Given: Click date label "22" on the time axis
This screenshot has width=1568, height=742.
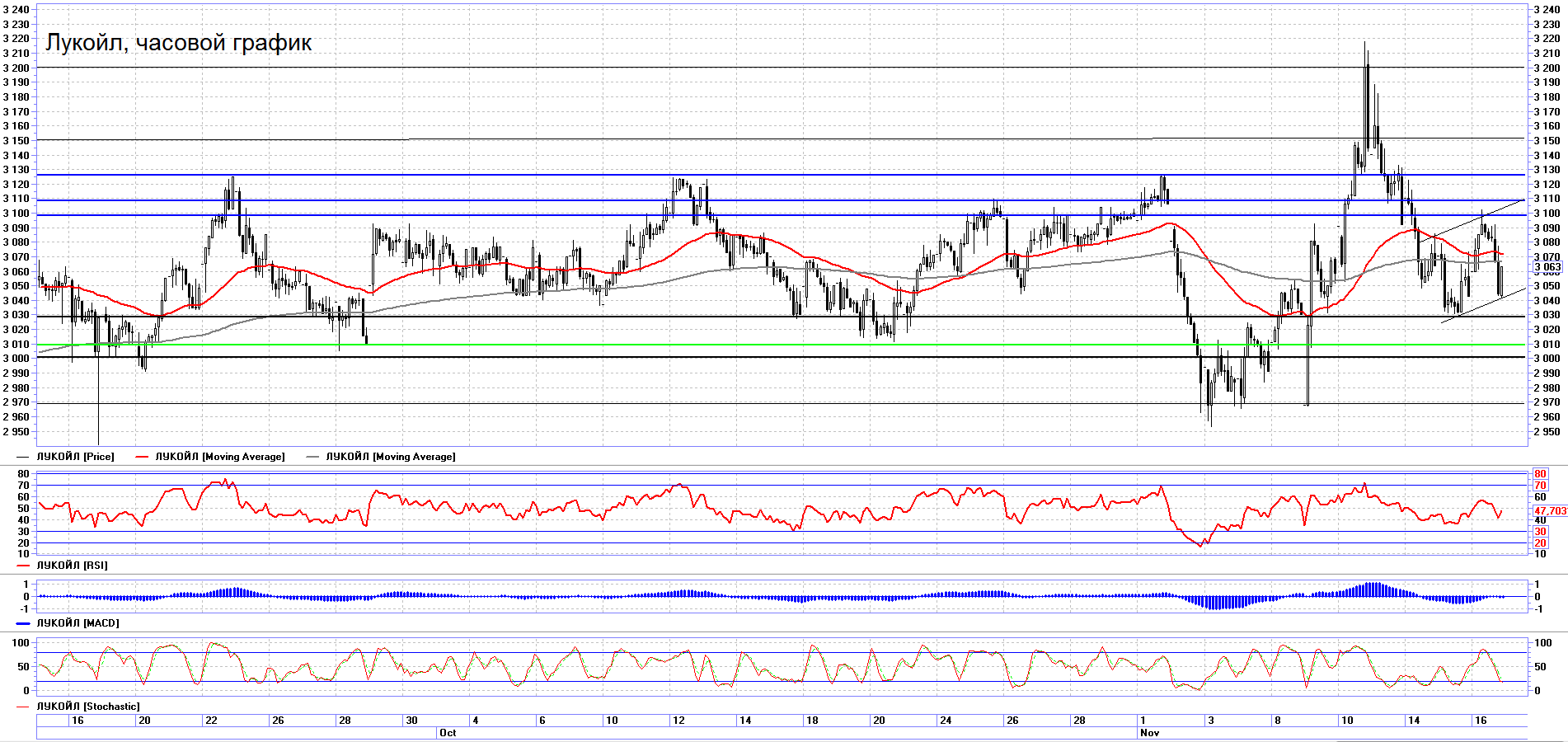Looking at the screenshot, I should (x=211, y=721).
